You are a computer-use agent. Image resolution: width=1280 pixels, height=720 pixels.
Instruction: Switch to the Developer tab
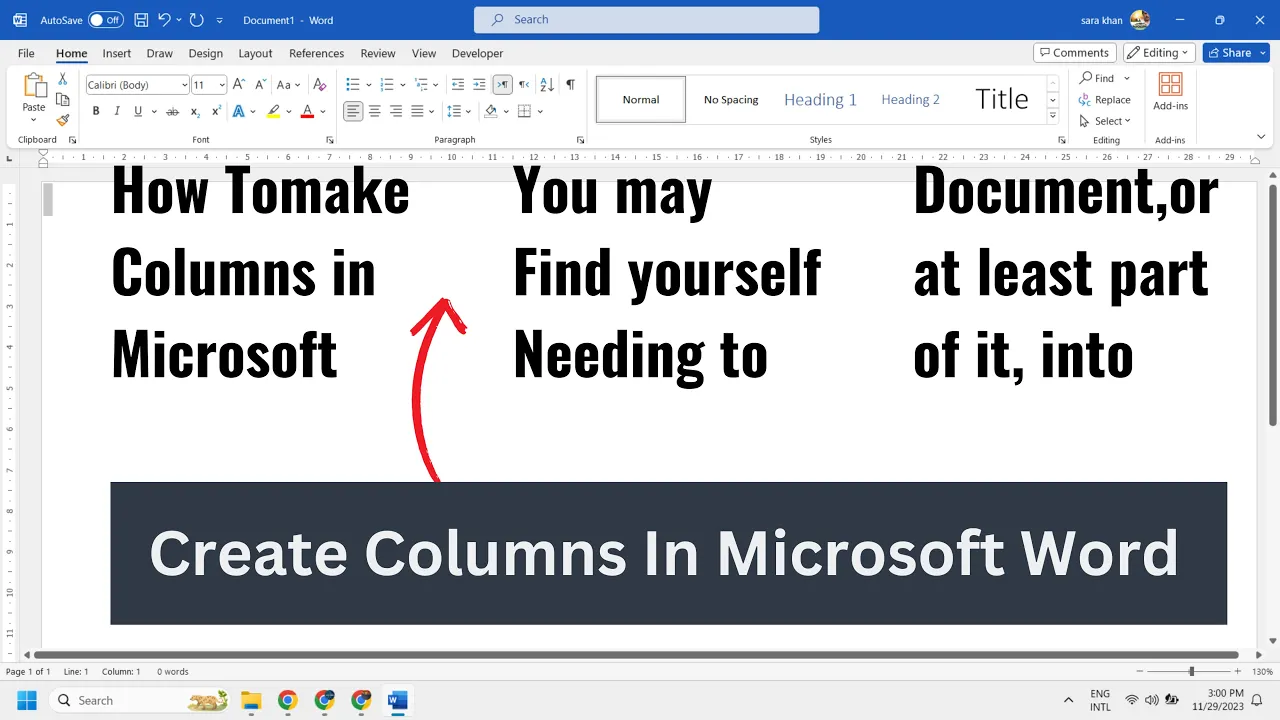[x=478, y=53]
